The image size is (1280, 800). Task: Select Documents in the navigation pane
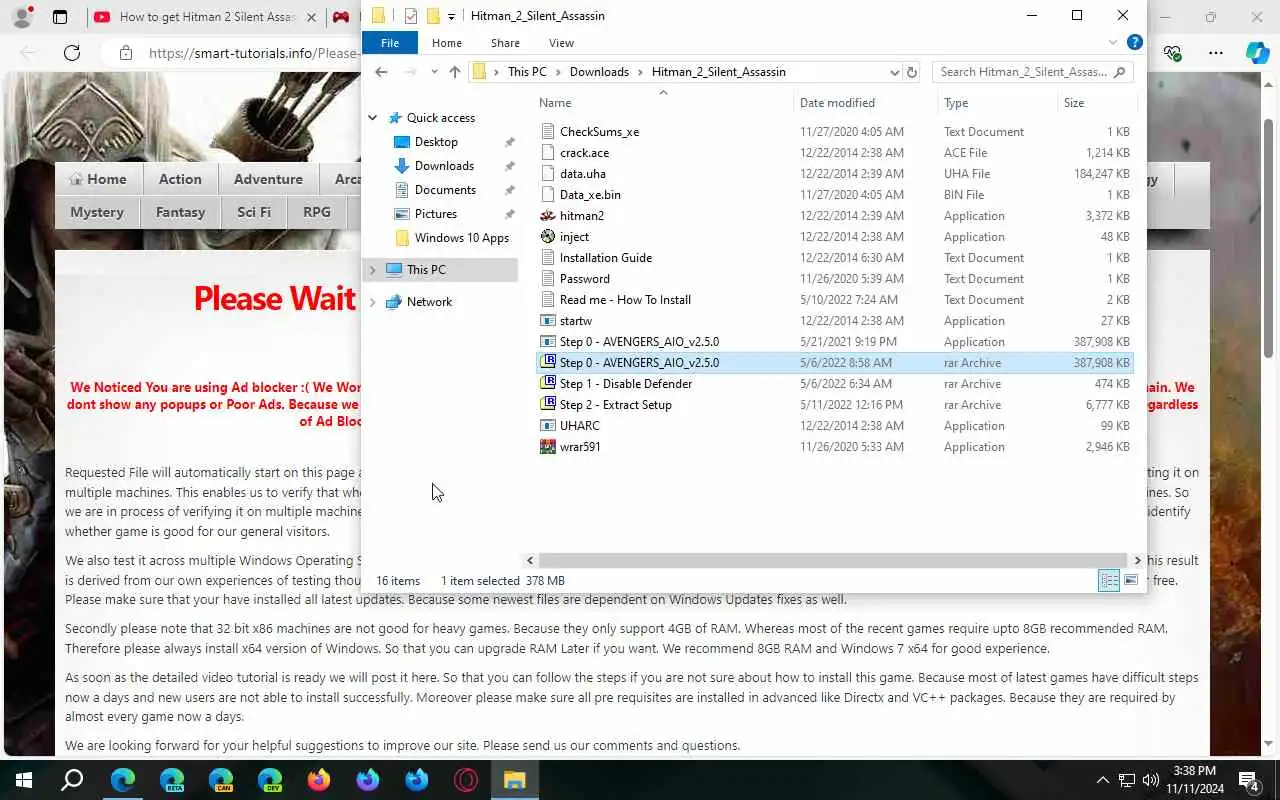coord(445,190)
